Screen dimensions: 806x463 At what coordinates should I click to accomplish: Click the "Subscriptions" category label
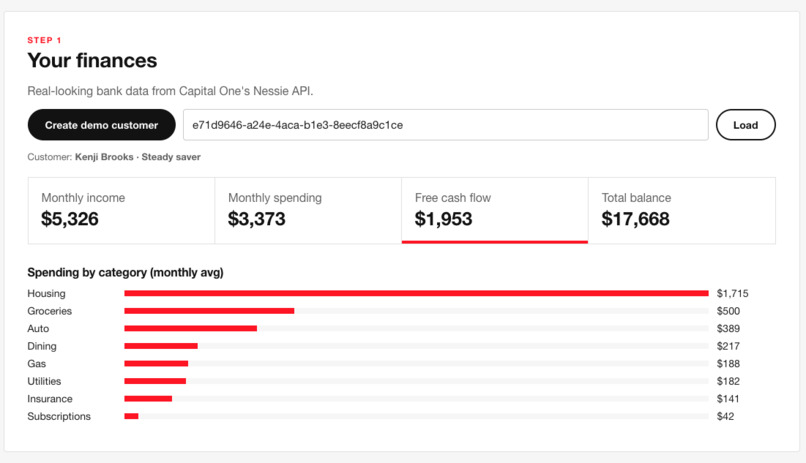click(x=59, y=416)
